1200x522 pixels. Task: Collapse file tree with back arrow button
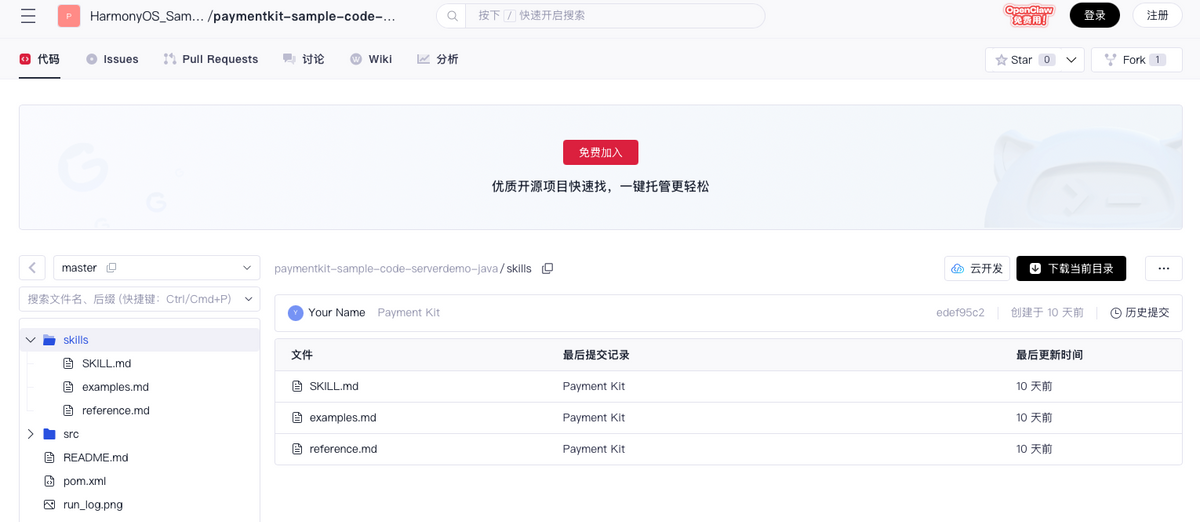[32, 268]
